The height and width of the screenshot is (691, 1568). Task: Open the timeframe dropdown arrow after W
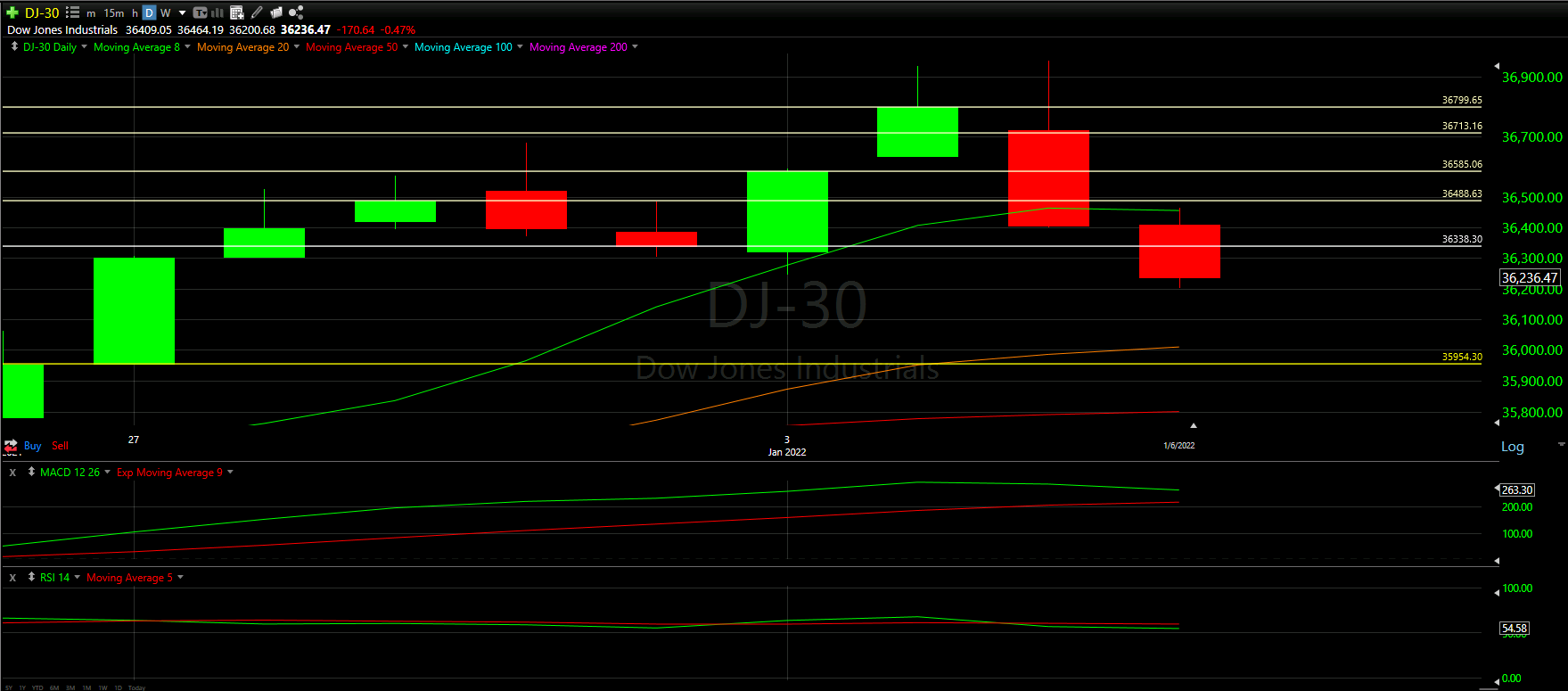[x=182, y=12]
